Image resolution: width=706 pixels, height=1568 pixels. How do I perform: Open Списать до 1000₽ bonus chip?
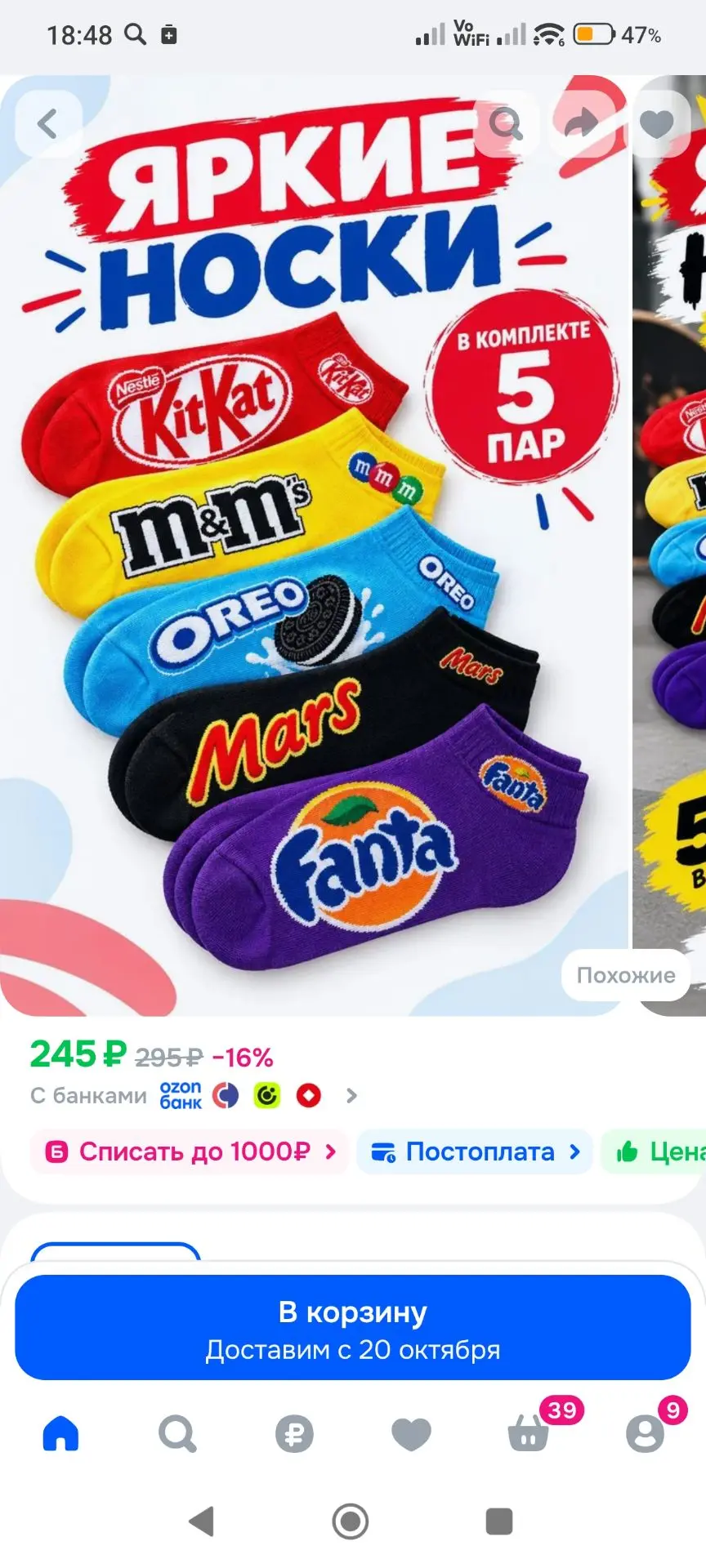click(x=190, y=1151)
